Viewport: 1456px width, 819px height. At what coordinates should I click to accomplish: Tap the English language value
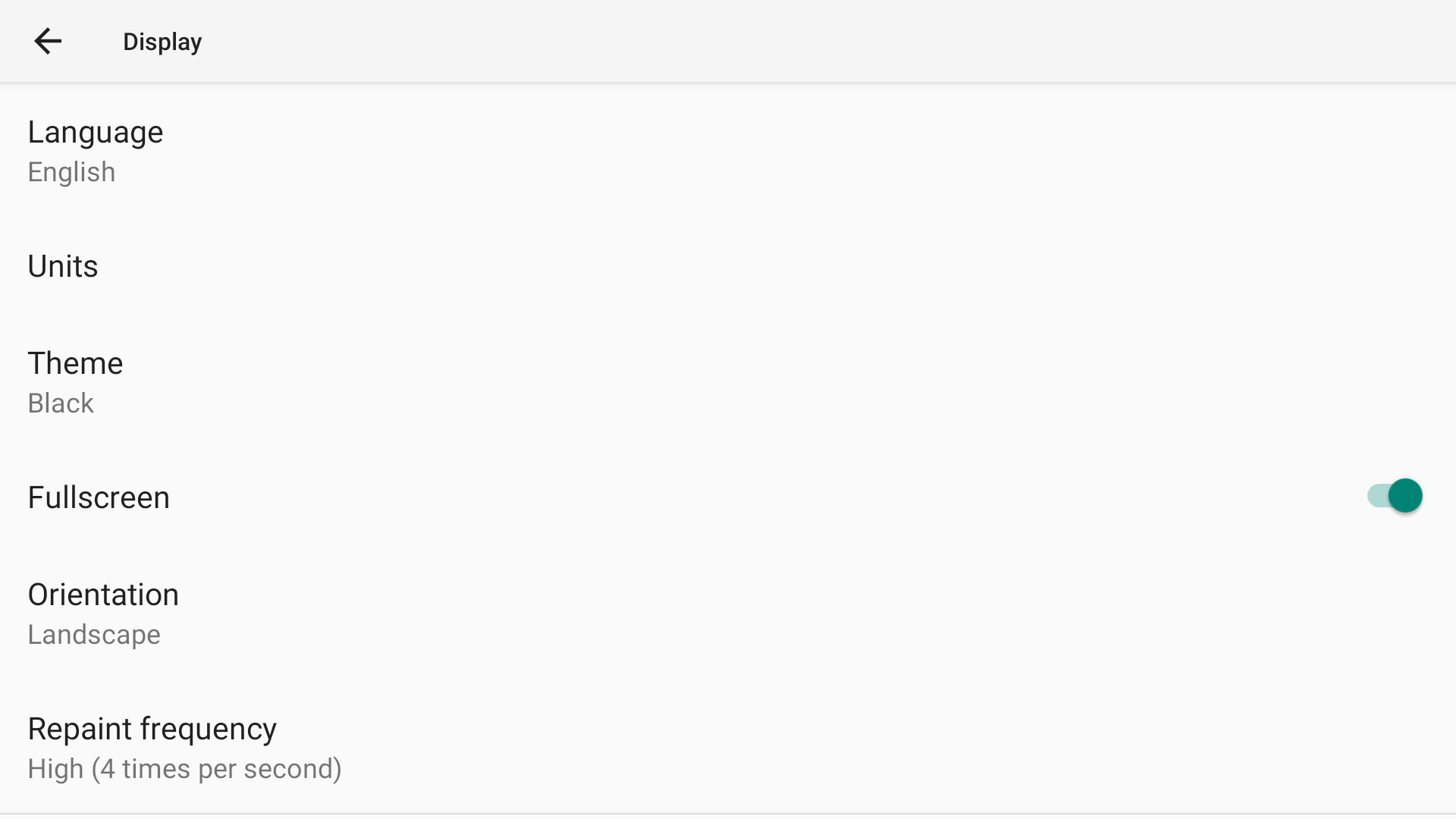pos(71,172)
